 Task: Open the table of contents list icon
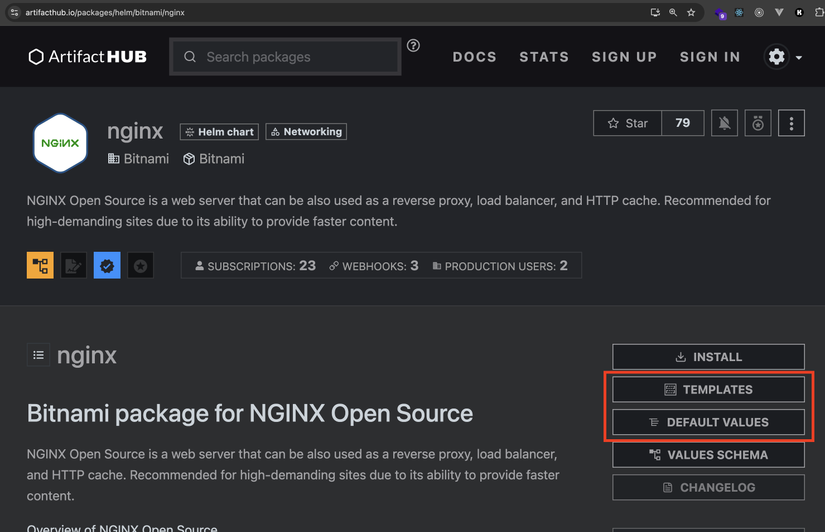point(38,355)
